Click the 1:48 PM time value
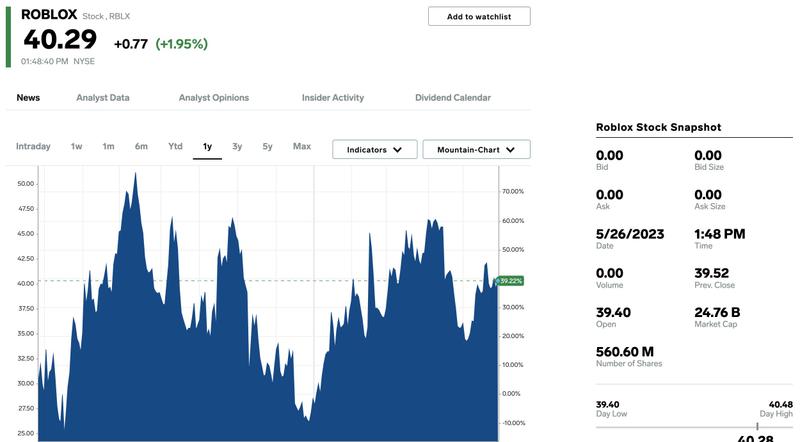This screenshot has width=800, height=442. pos(719,234)
